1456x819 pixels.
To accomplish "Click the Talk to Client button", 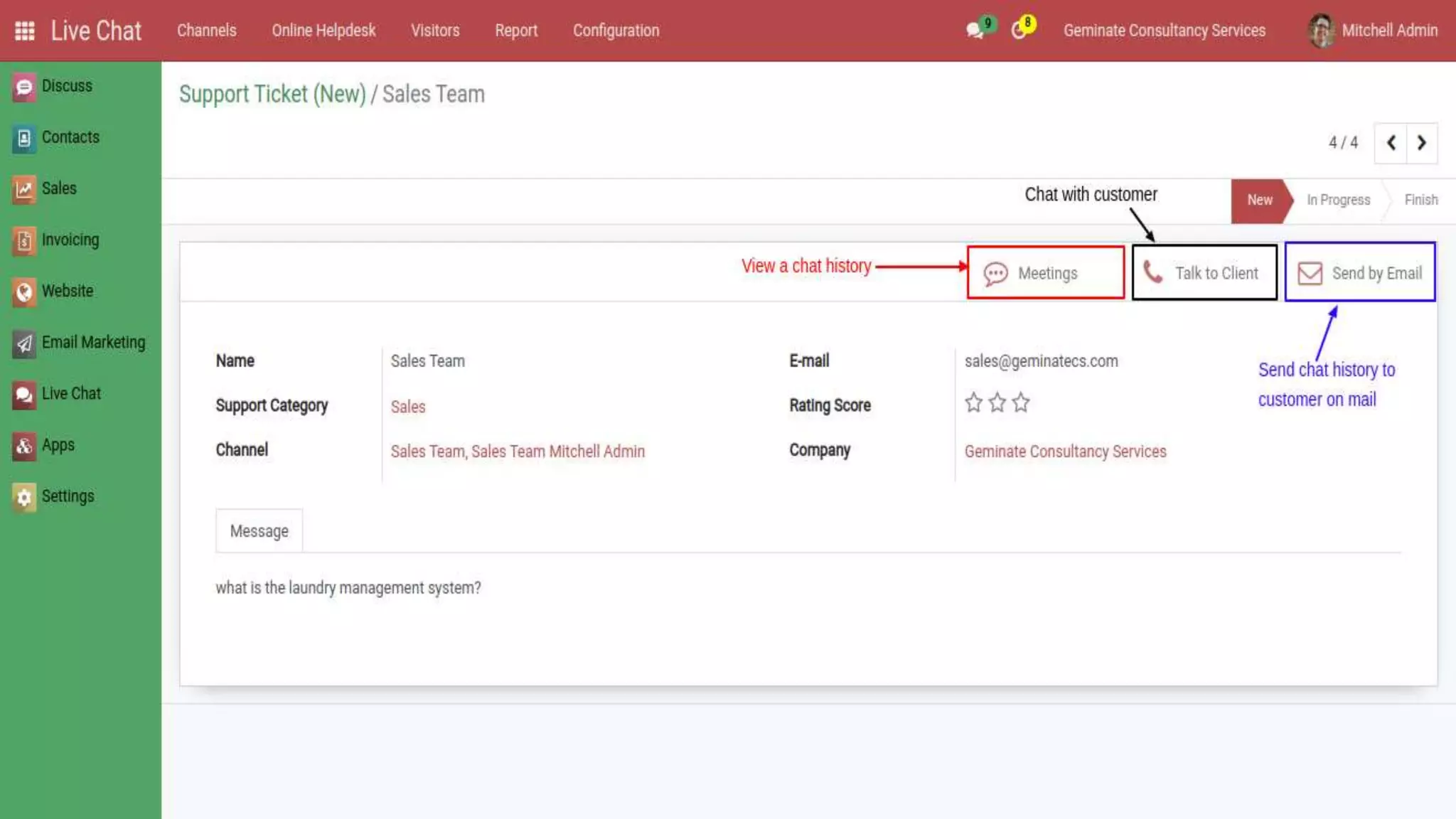I will coord(1204,273).
